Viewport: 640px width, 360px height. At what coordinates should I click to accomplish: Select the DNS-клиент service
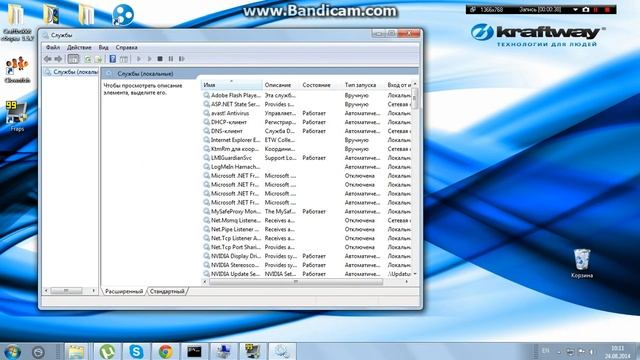(307, 131)
